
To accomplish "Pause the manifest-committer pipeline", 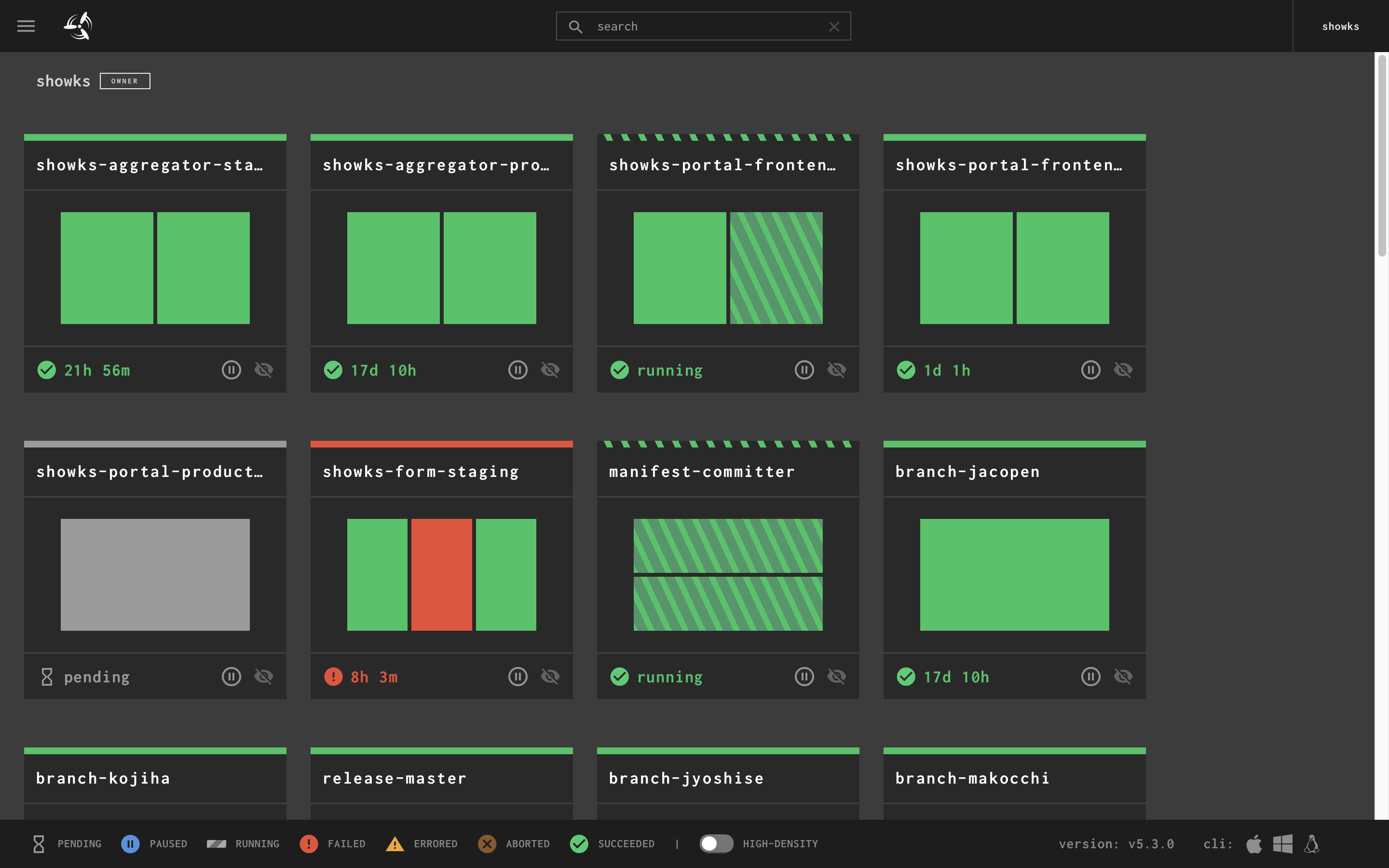I will [804, 676].
